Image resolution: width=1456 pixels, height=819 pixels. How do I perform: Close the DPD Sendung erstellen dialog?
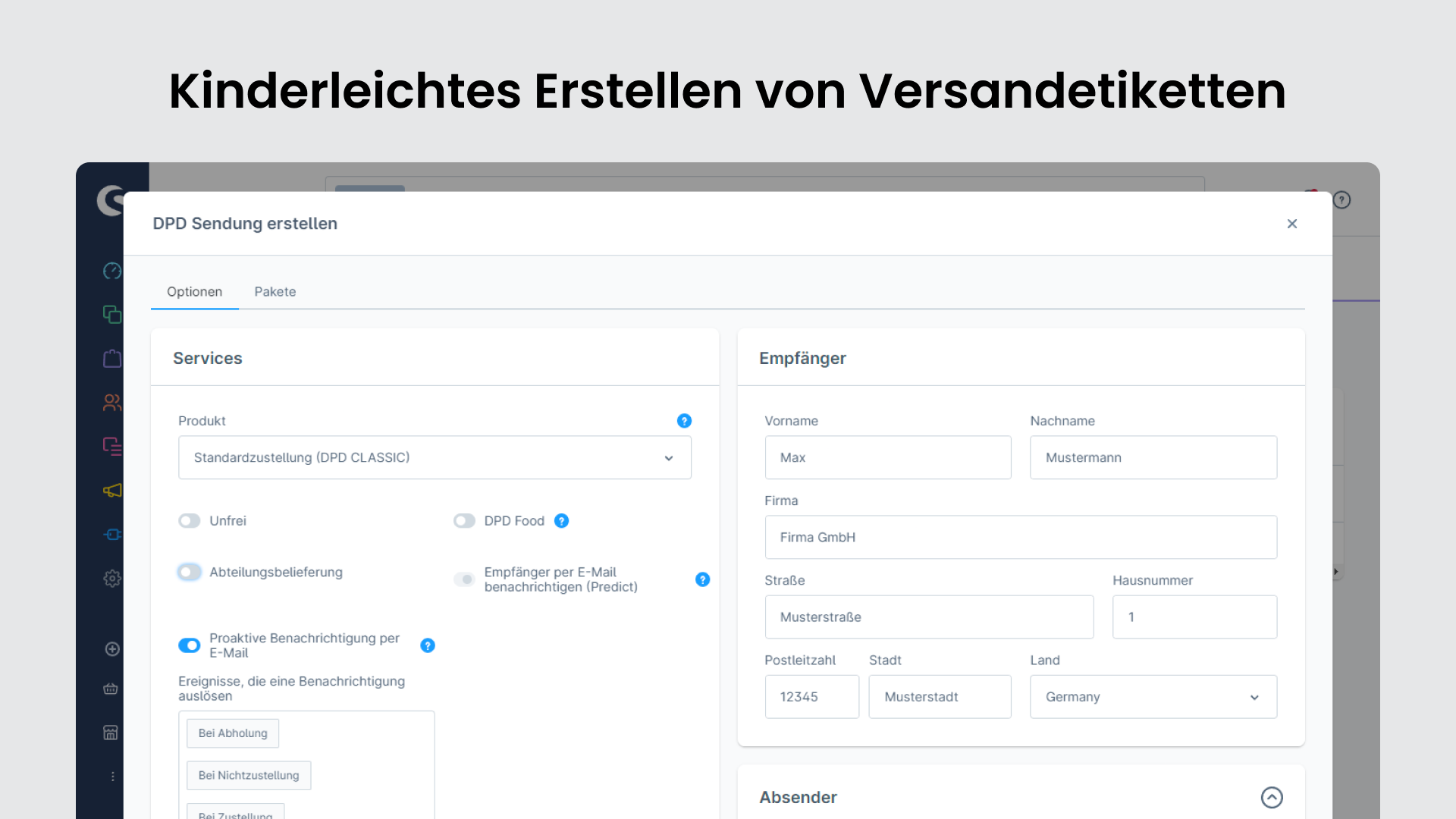(1292, 224)
